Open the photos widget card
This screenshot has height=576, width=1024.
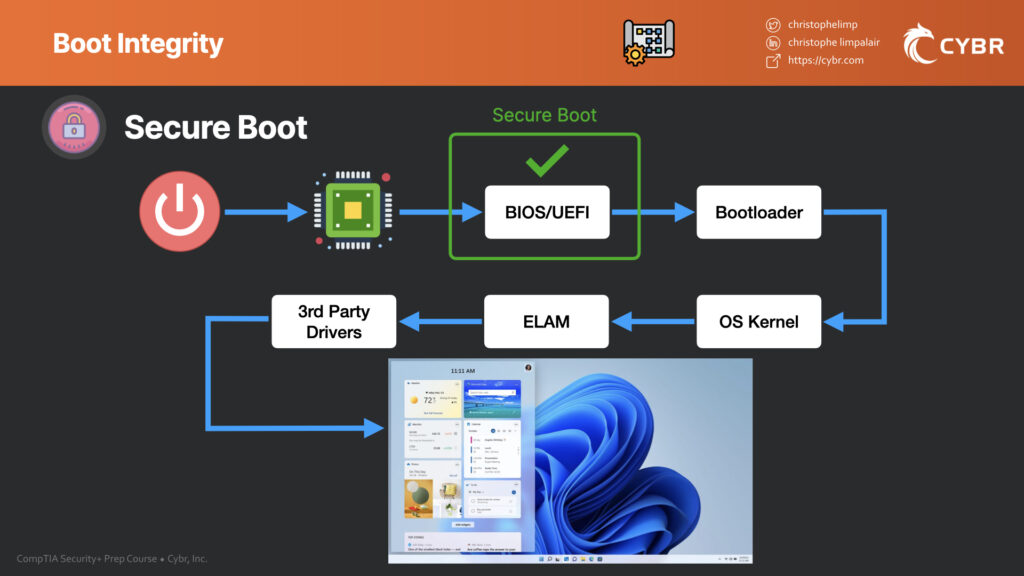(x=432, y=489)
